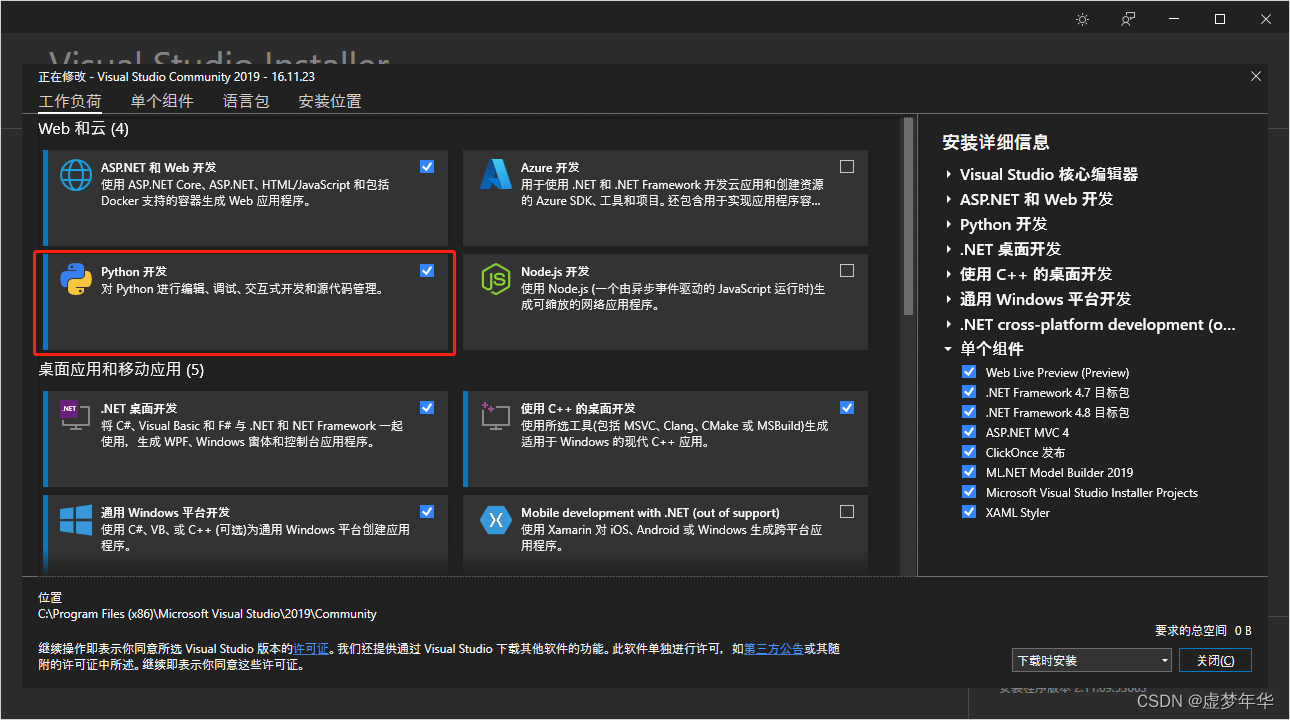
Task: Expand .NET cross-platform development details
Action: 948,324
